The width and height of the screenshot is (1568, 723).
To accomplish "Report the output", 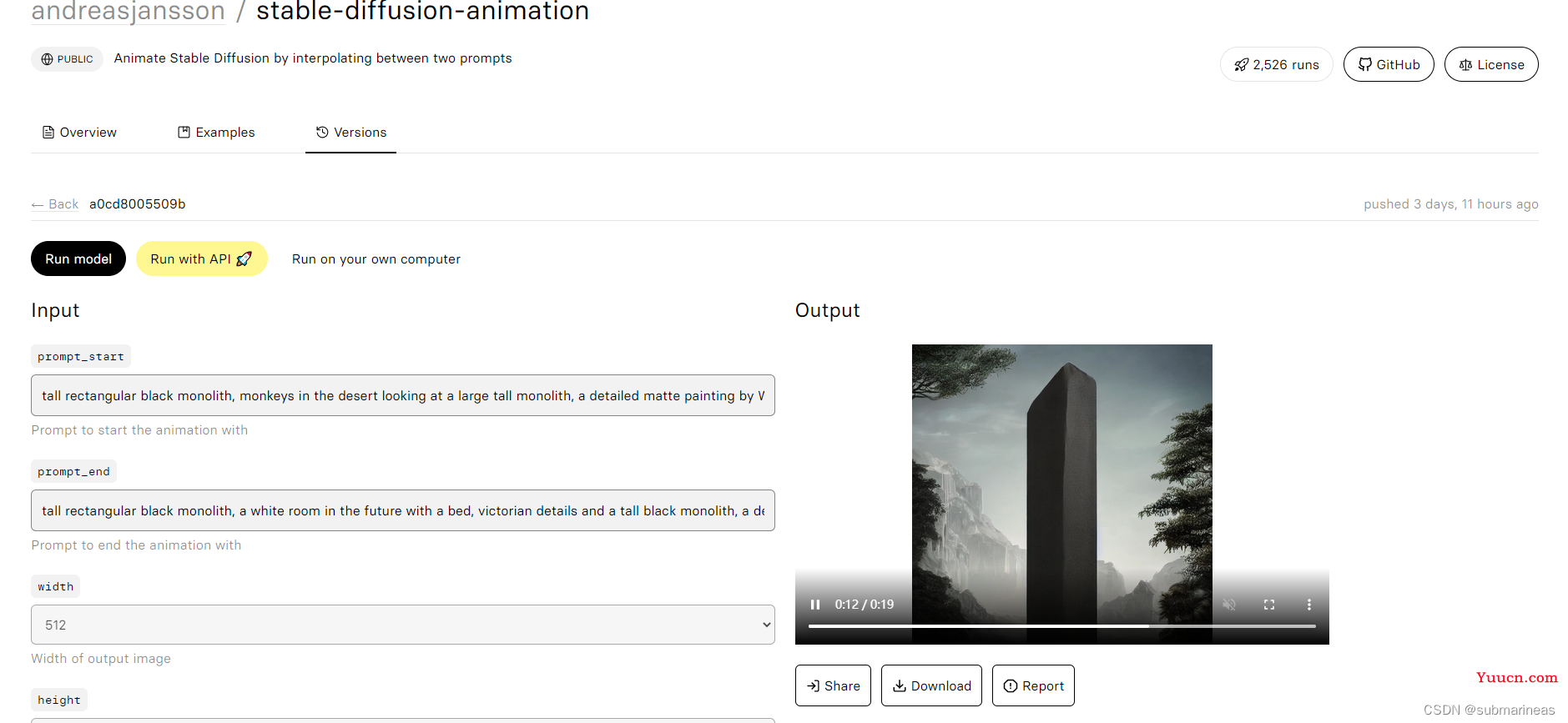I will point(1033,685).
